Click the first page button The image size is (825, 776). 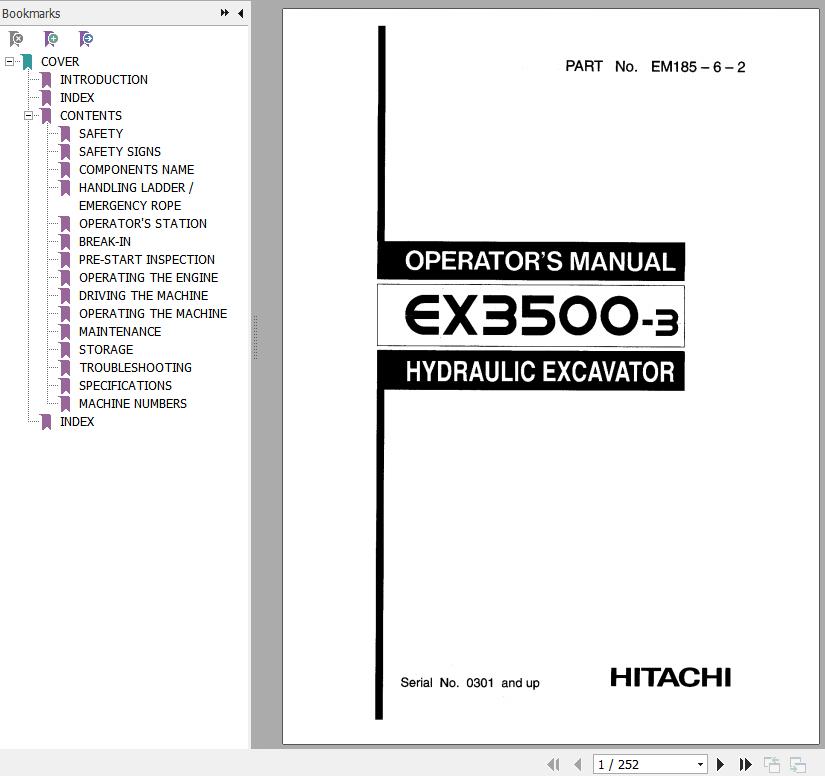[553, 765]
